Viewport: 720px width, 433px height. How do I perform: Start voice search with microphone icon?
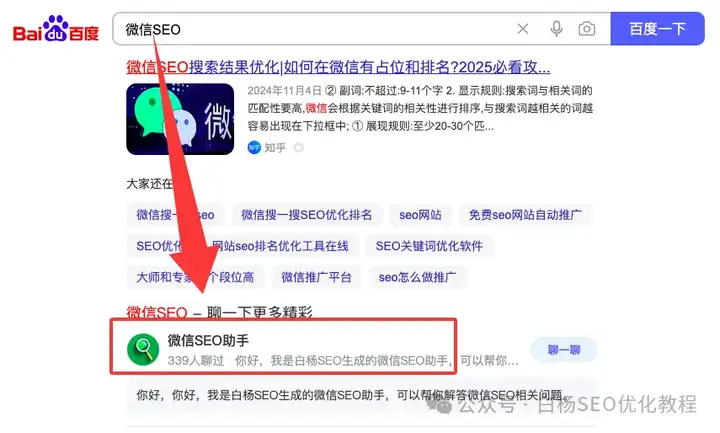(x=556, y=29)
